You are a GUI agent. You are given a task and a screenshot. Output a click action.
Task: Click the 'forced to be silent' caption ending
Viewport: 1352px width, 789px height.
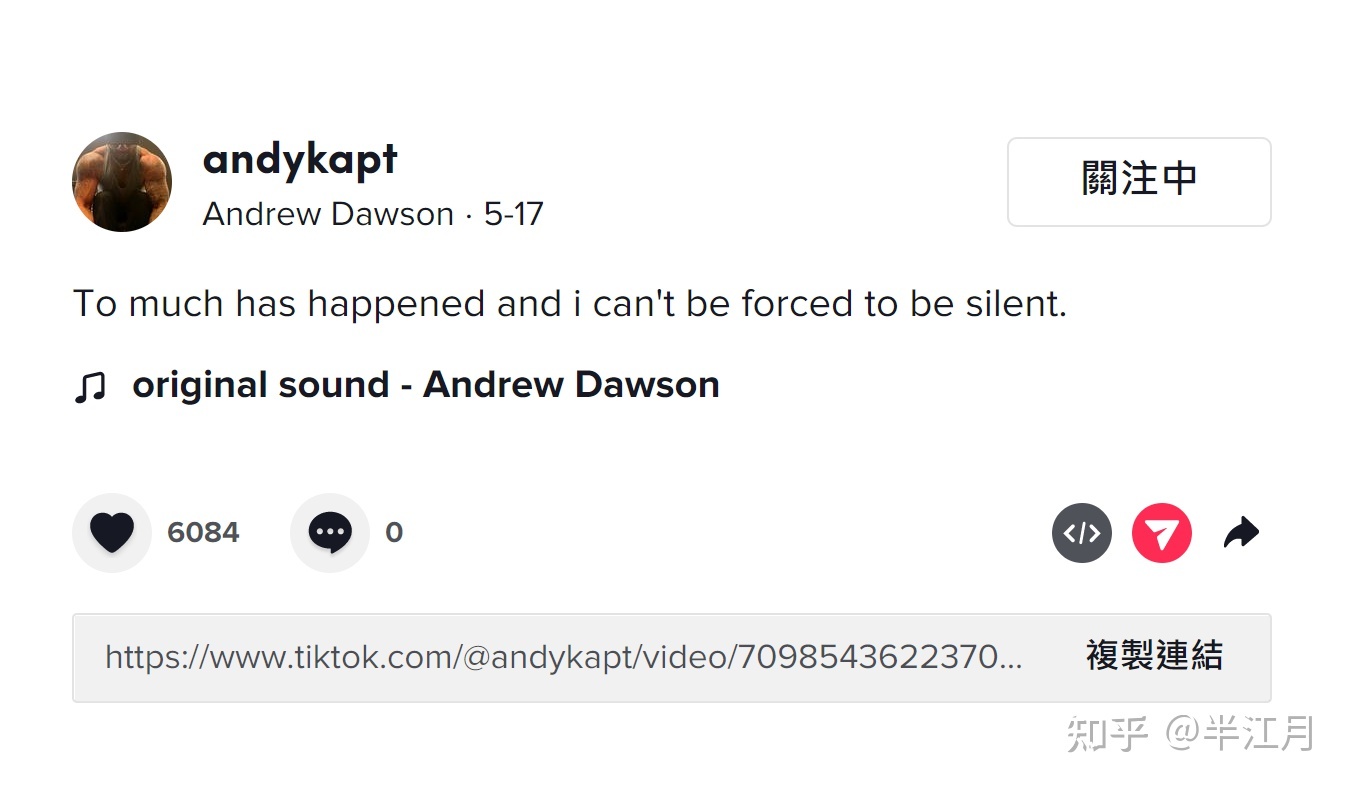(x=904, y=304)
